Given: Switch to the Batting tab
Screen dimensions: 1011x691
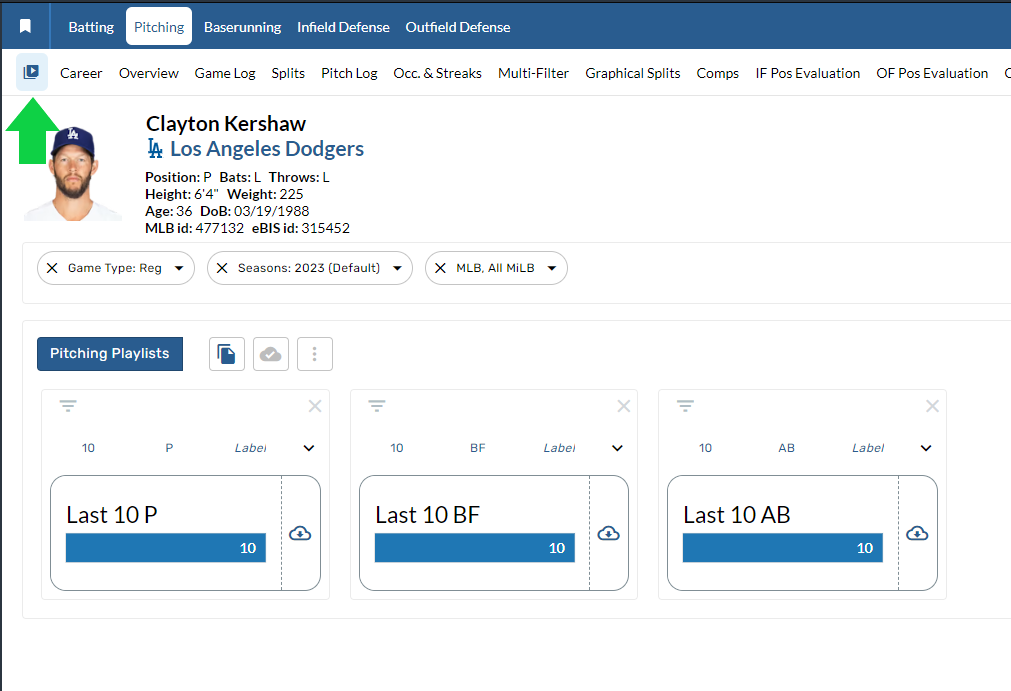Looking at the screenshot, I should [x=91, y=27].
